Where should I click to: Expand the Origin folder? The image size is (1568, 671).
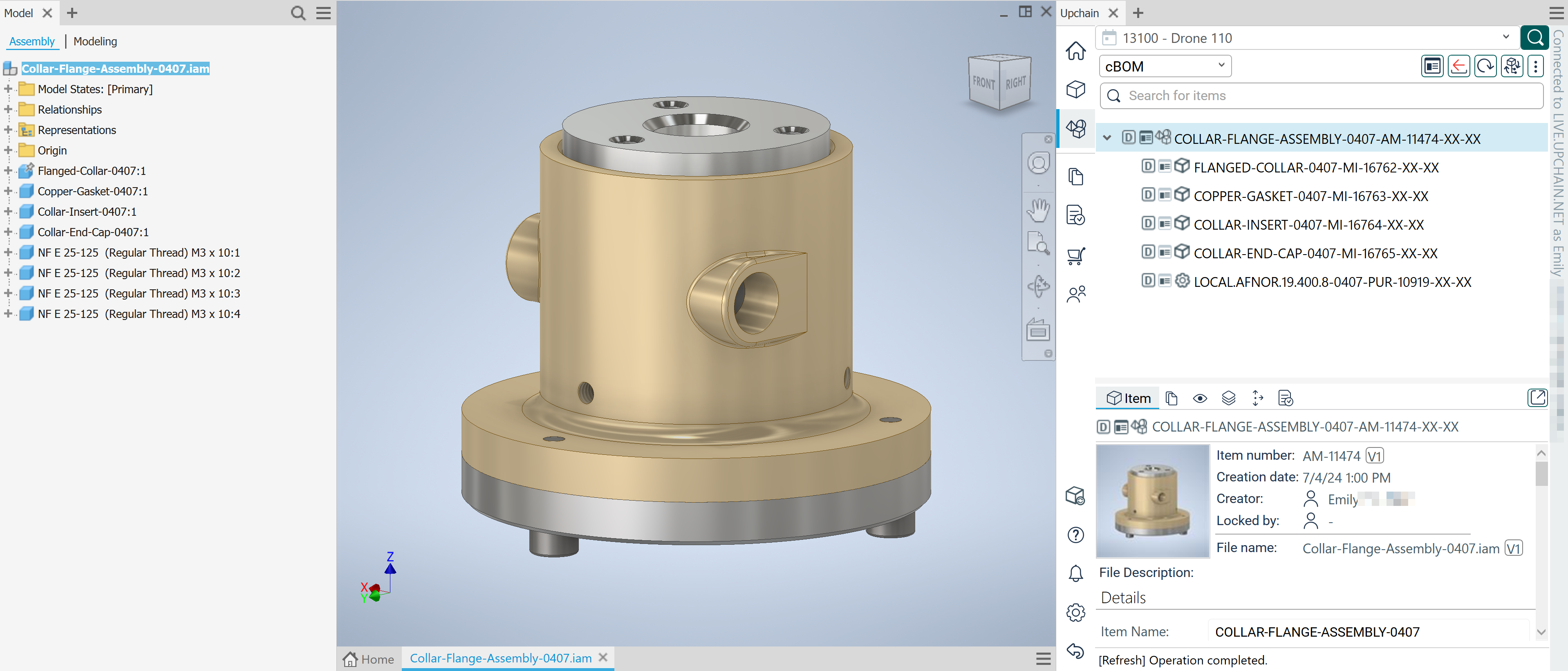pos(8,150)
